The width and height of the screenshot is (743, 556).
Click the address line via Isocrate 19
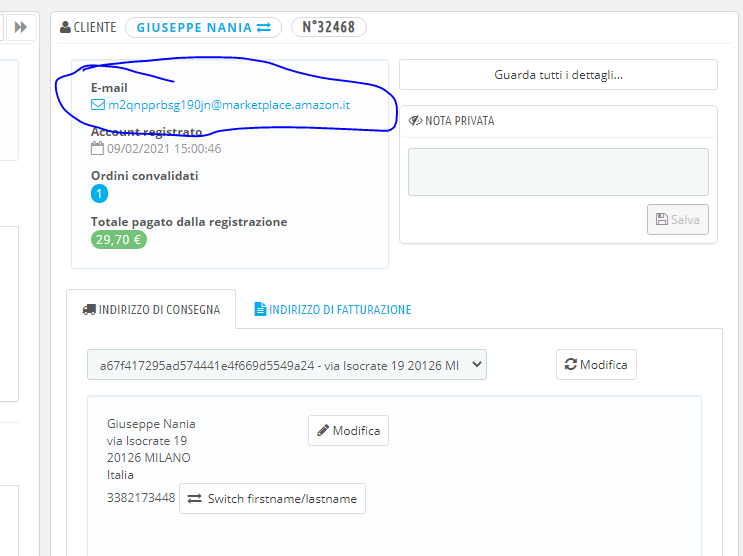tap(147, 441)
